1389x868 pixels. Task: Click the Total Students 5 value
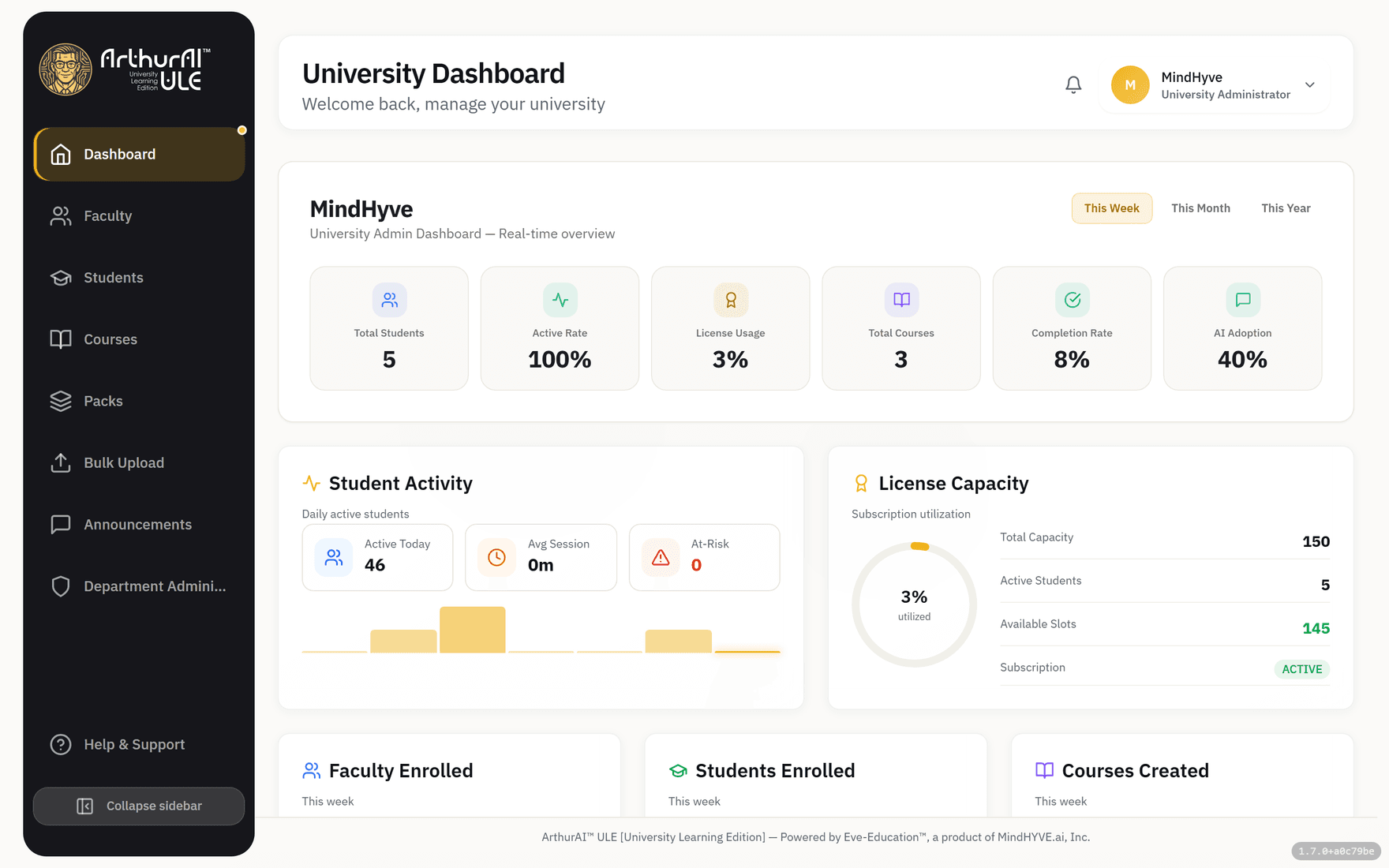(x=389, y=360)
